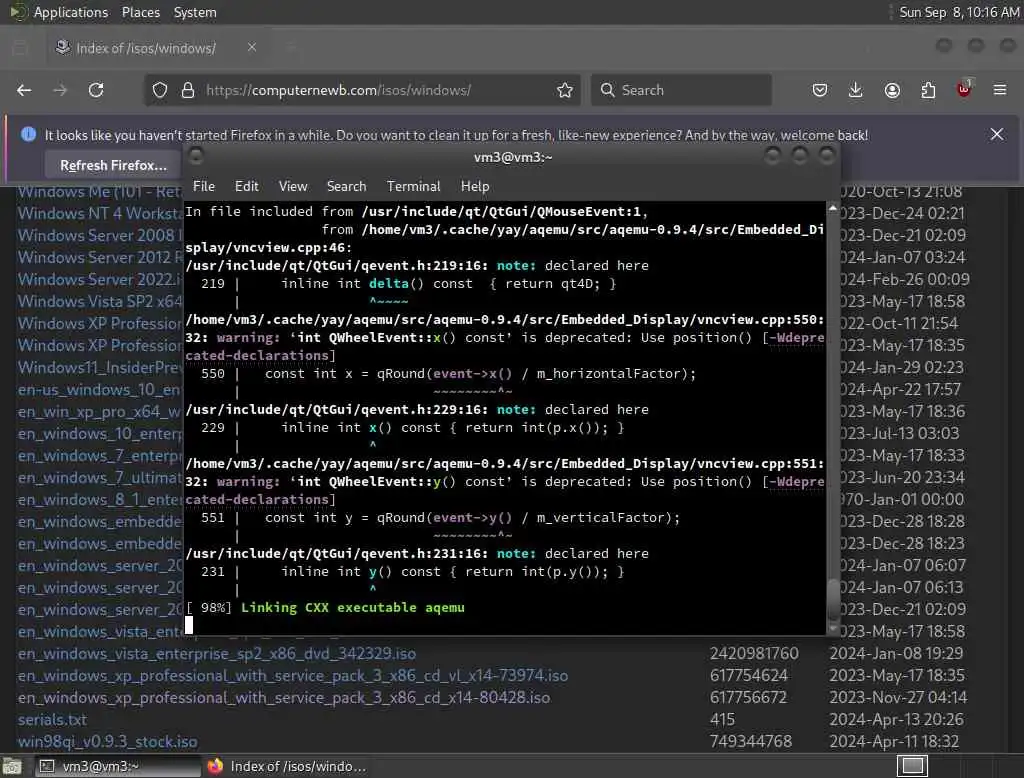Click file size 2420981760
This screenshot has height=778, width=1024.
click(x=754, y=653)
